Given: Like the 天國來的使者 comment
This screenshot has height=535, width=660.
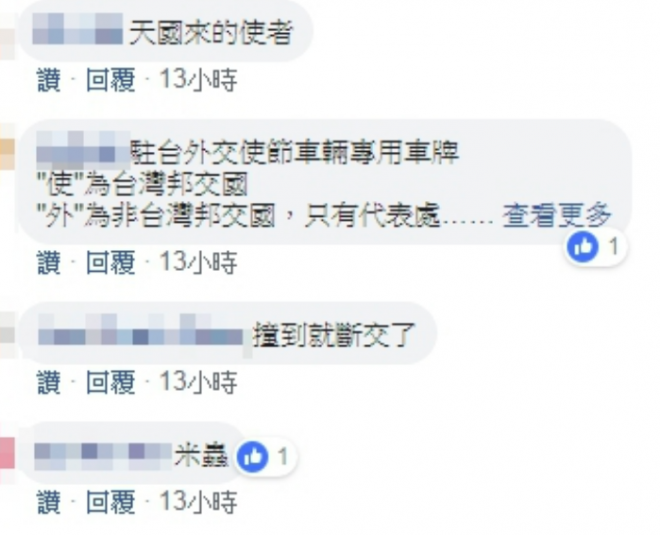Looking at the screenshot, I should [x=49, y=80].
